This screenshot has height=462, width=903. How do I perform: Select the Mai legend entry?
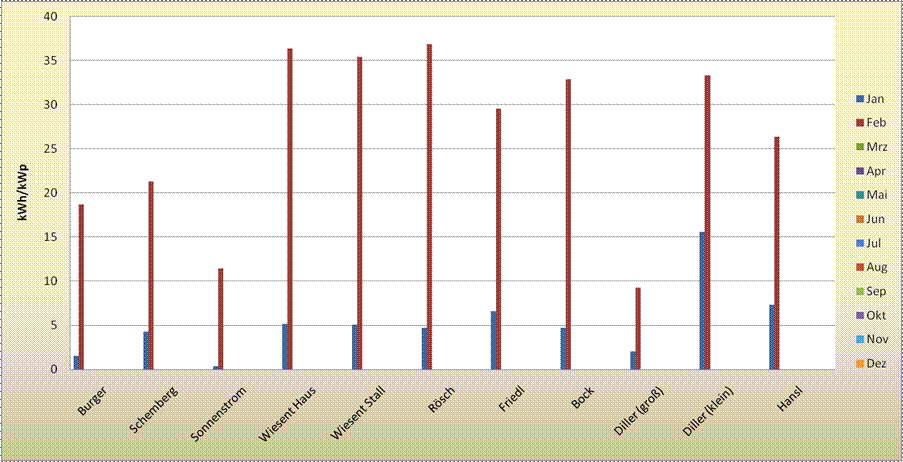coord(872,195)
